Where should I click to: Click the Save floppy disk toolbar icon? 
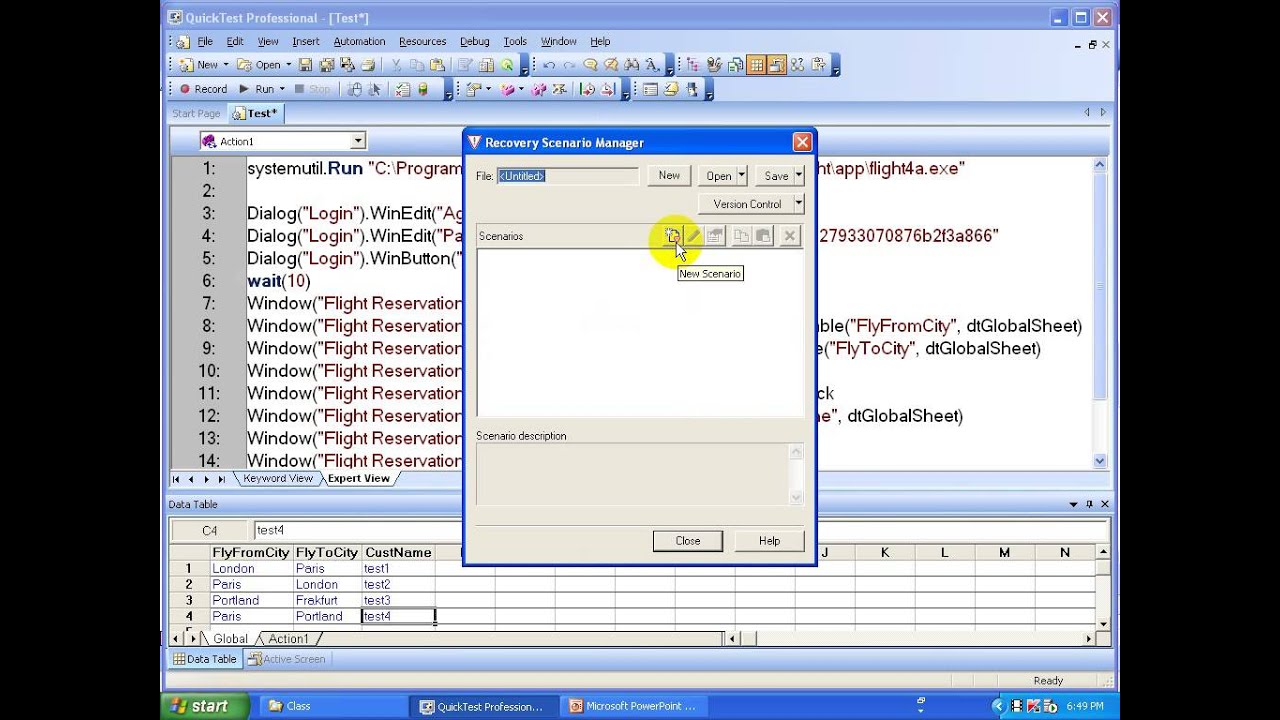coord(305,65)
